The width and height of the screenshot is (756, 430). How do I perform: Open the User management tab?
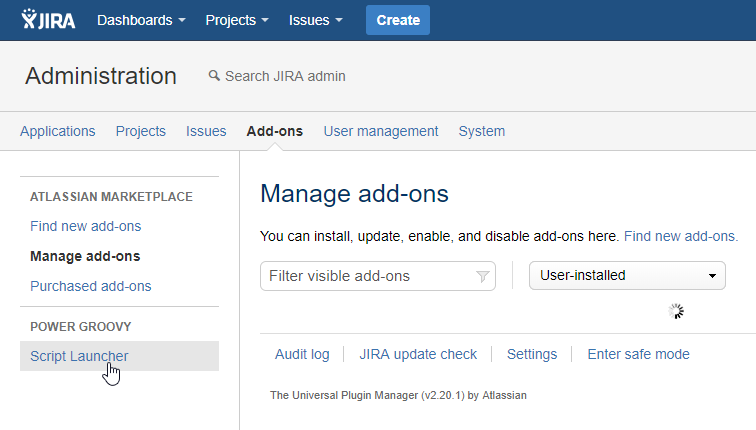381,131
